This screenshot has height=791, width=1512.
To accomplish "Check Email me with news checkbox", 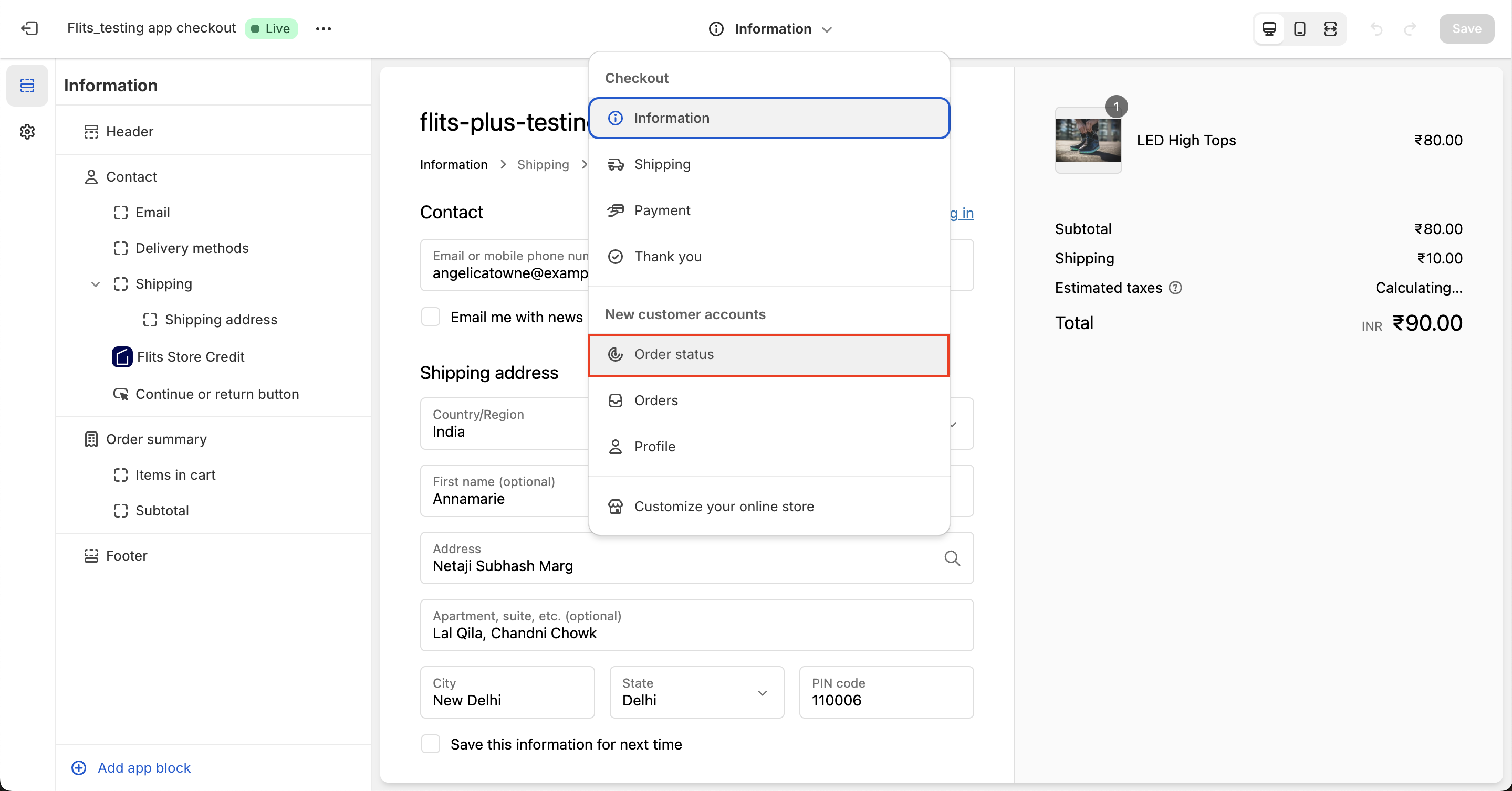I will pyautogui.click(x=431, y=317).
